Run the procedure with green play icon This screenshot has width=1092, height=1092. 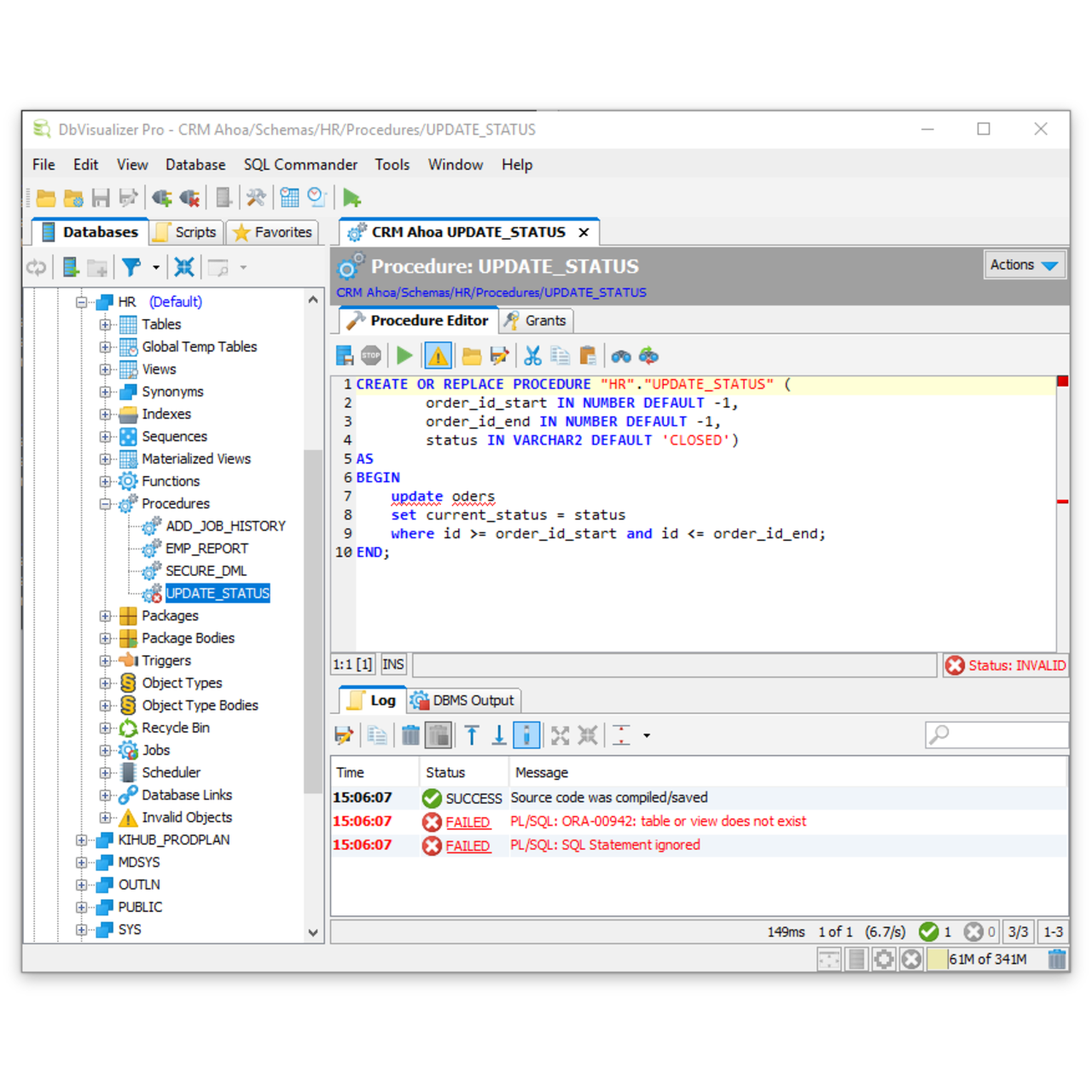404,356
